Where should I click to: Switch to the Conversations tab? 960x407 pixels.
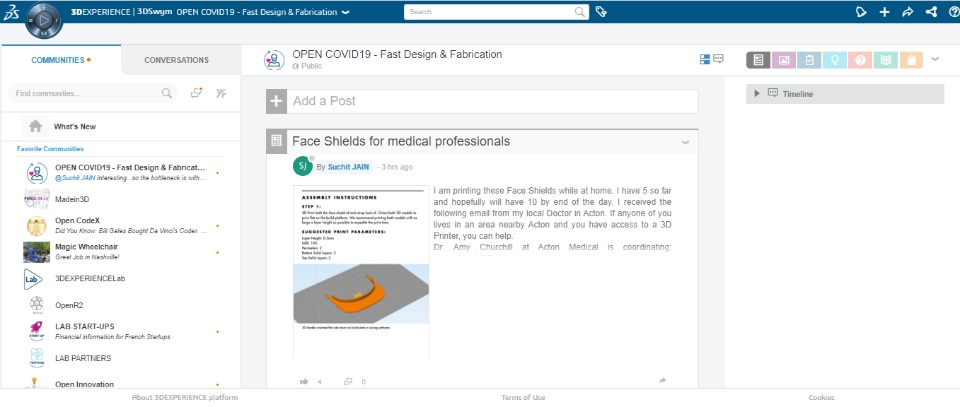click(176, 60)
